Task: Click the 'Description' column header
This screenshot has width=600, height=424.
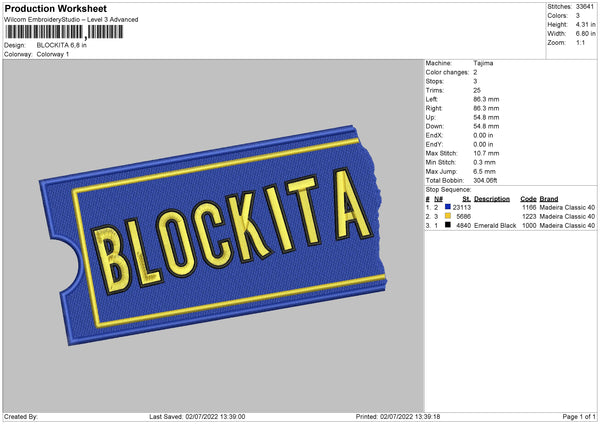Action: [x=492, y=199]
